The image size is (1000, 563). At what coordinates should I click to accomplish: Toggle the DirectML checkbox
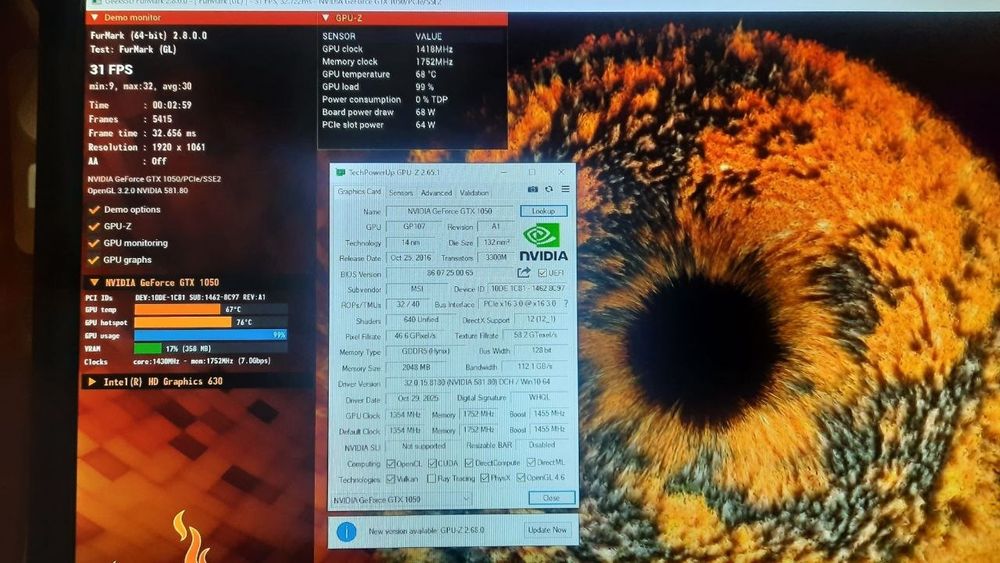[531, 462]
